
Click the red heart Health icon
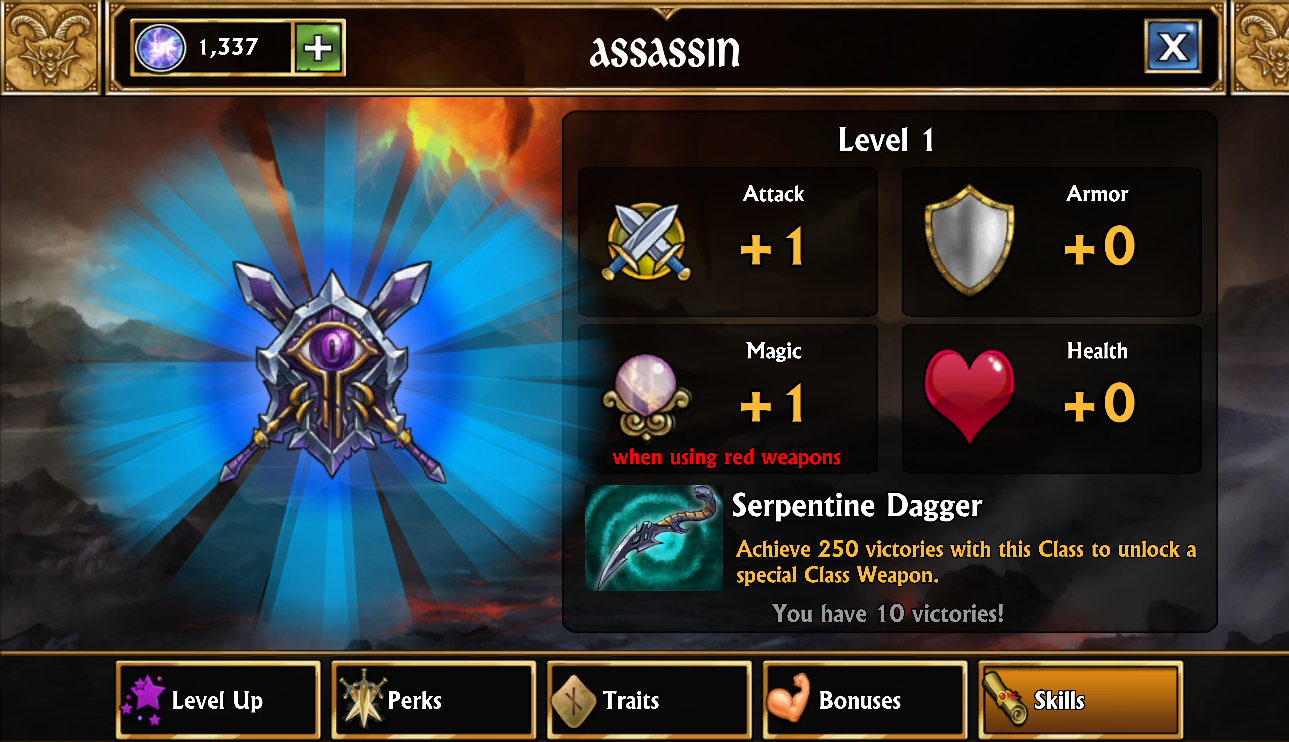click(x=969, y=395)
